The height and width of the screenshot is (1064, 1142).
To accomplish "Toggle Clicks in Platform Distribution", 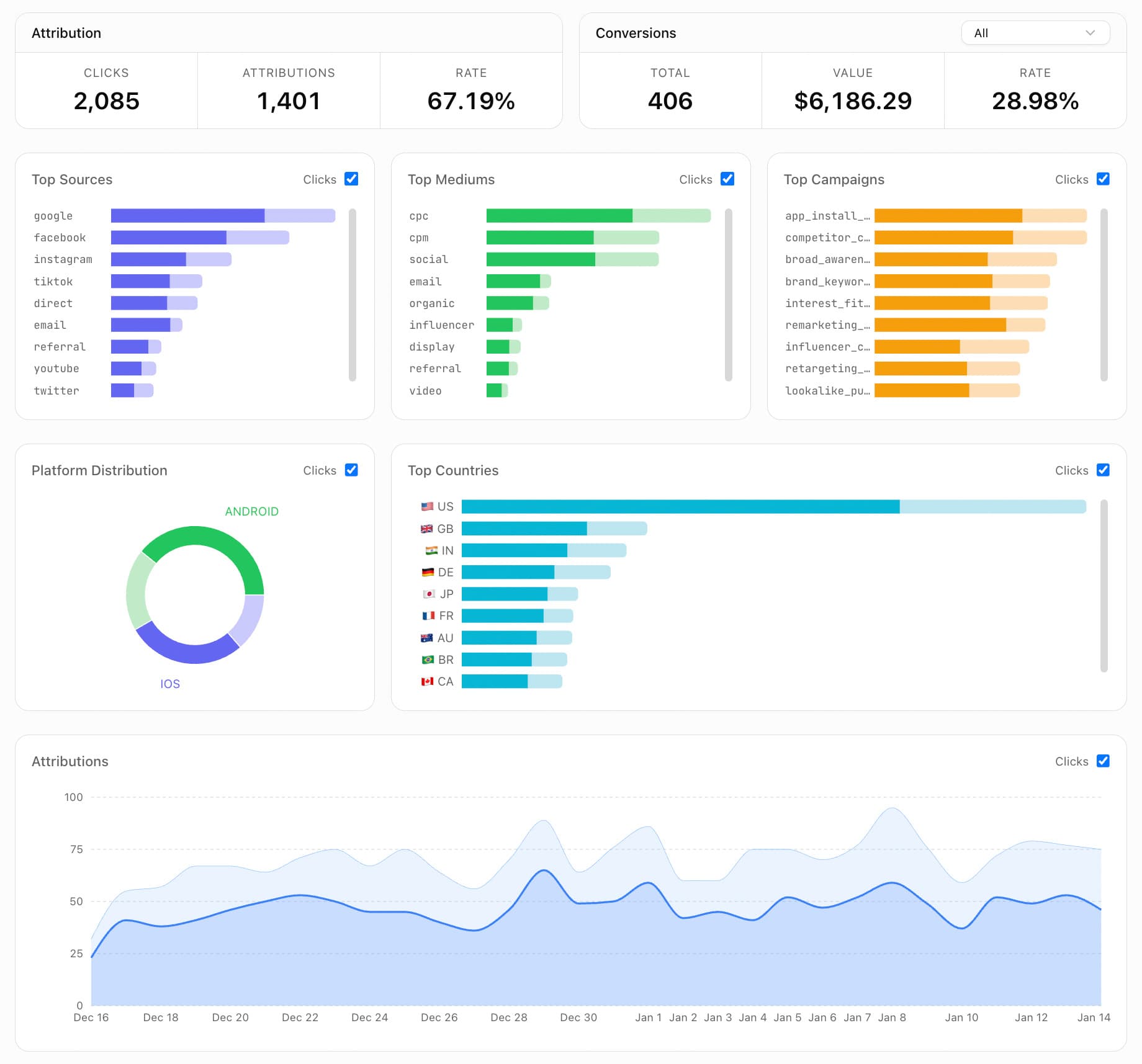I will [351, 470].
